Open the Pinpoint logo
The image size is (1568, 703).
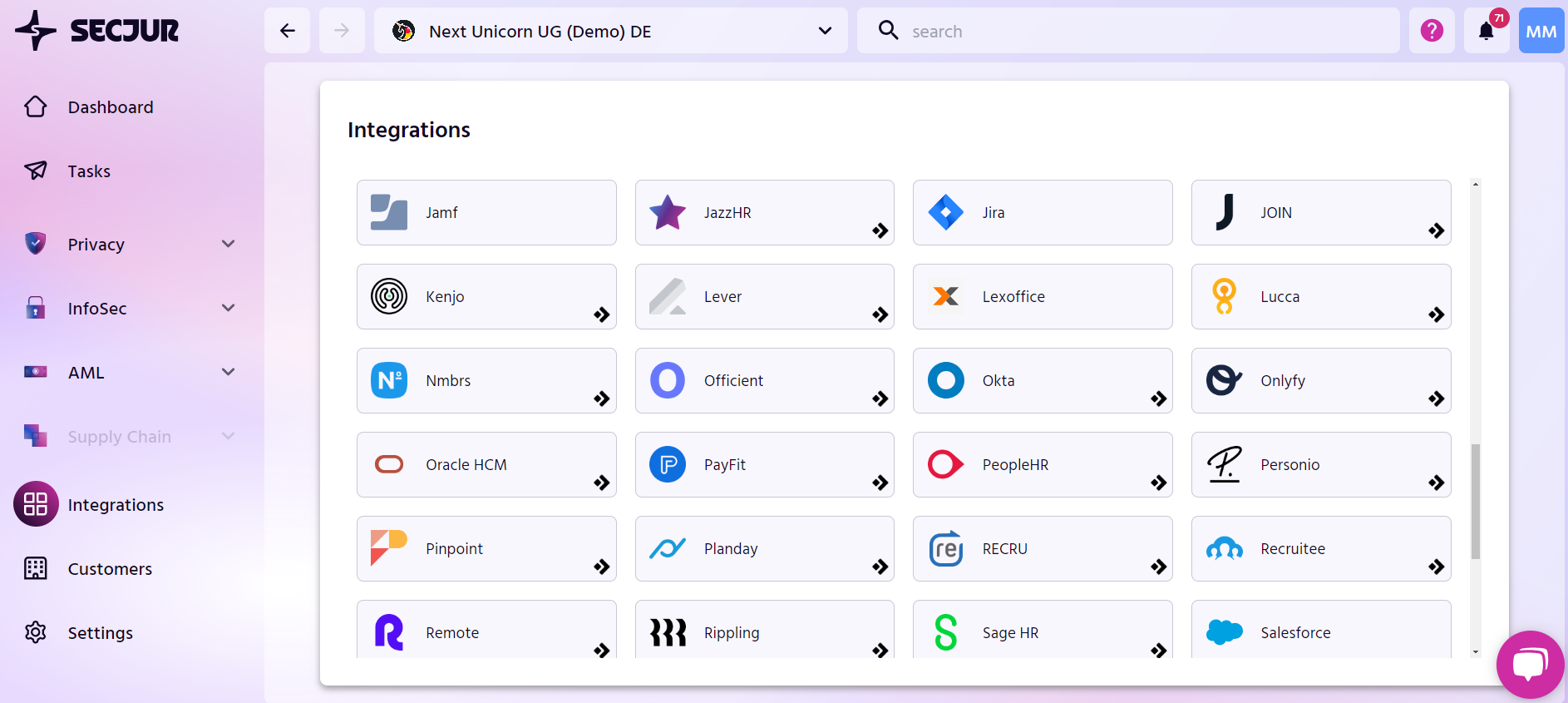click(389, 548)
